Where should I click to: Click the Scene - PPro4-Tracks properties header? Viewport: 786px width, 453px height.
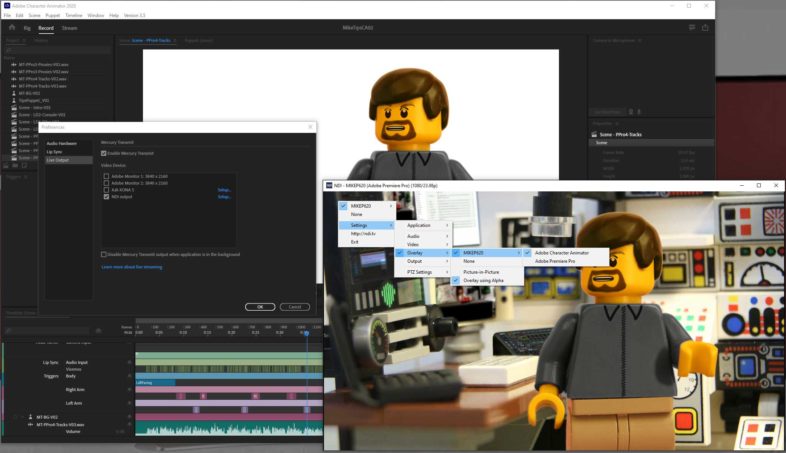tap(621, 135)
